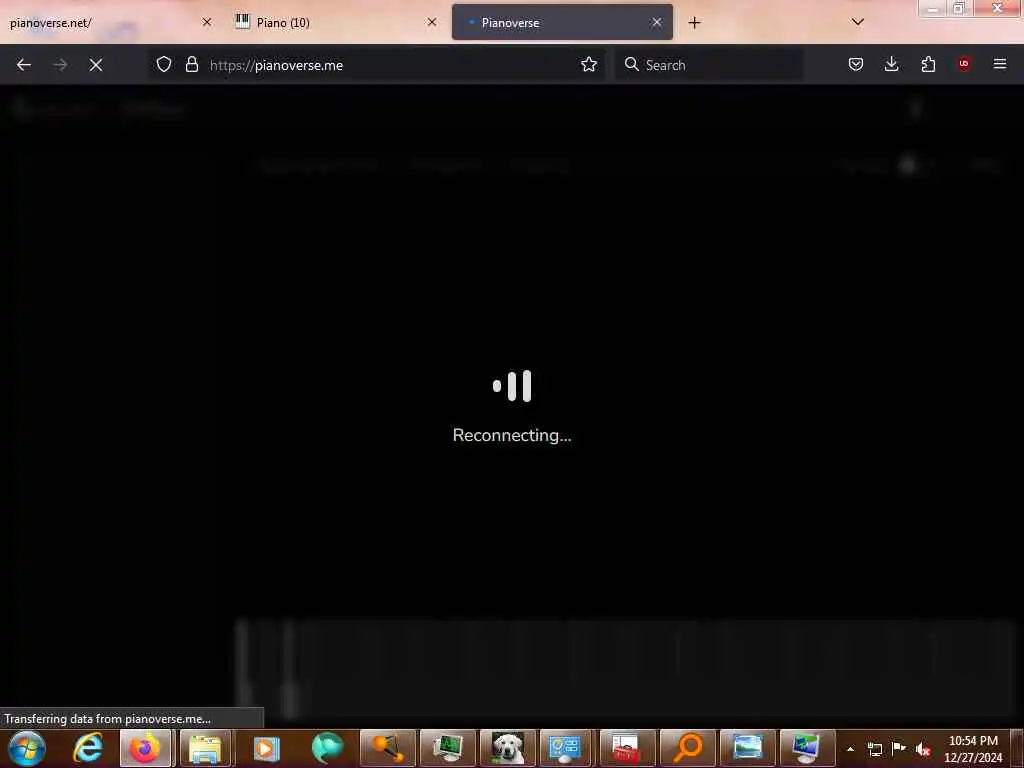The height and width of the screenshot is (768, 1024).
Task: Close the Piano (10) tab
Action: (432, 22)
